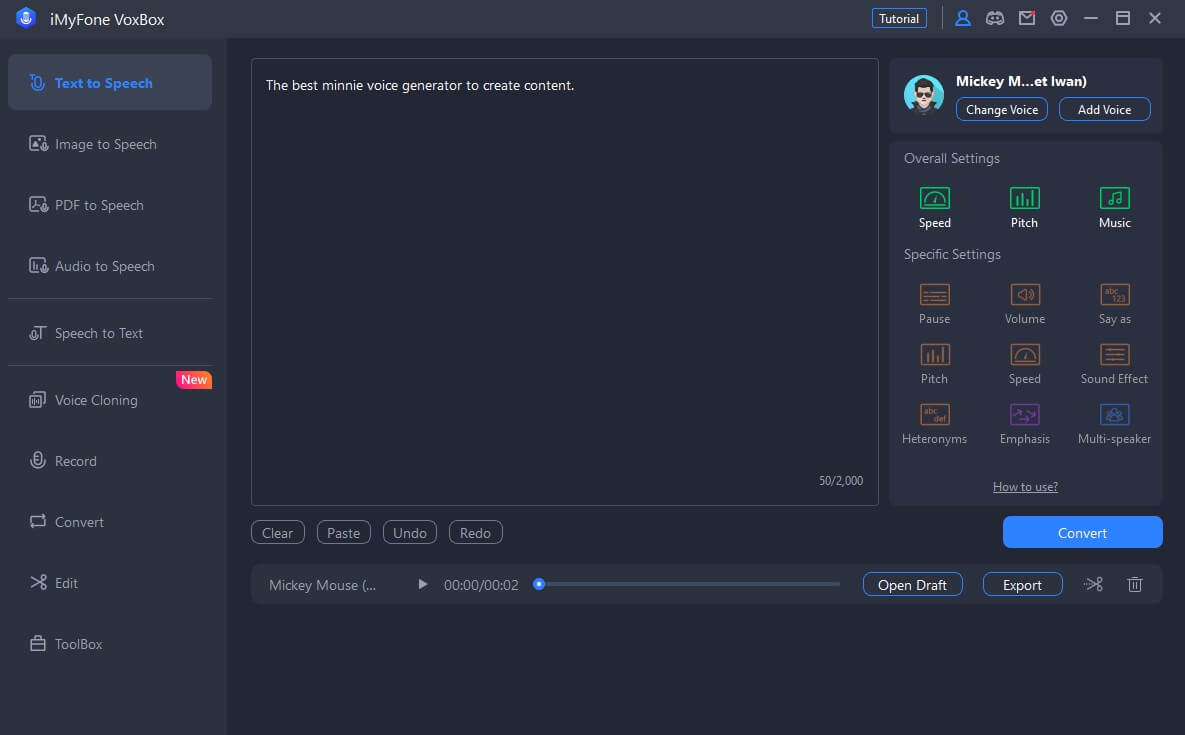The width and height of the screenshot is (1185, 735).
Task: Click the Undo button
Action: [x=410, y=533]
